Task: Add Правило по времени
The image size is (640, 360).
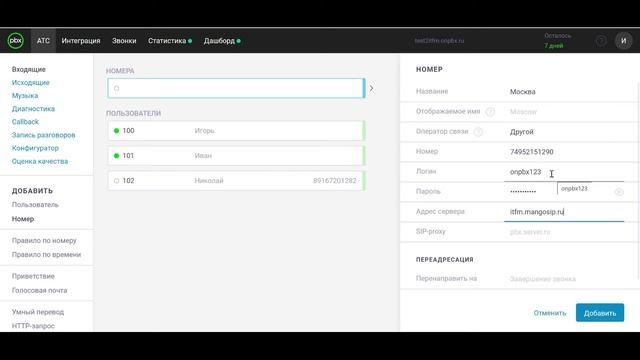Action: click(47, 254)
